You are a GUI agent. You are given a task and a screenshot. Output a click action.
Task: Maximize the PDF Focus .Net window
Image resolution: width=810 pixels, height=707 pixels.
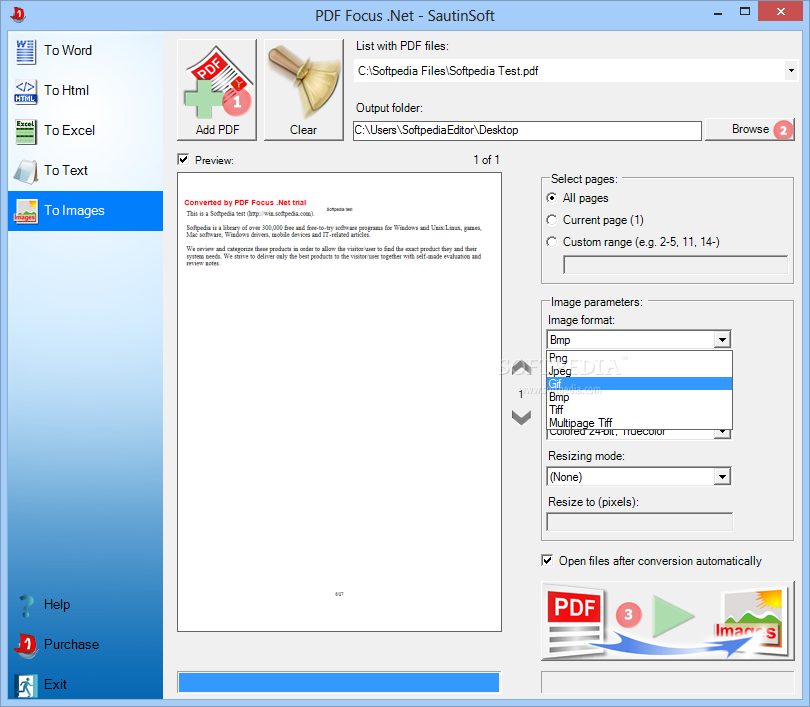click(744, 12)
